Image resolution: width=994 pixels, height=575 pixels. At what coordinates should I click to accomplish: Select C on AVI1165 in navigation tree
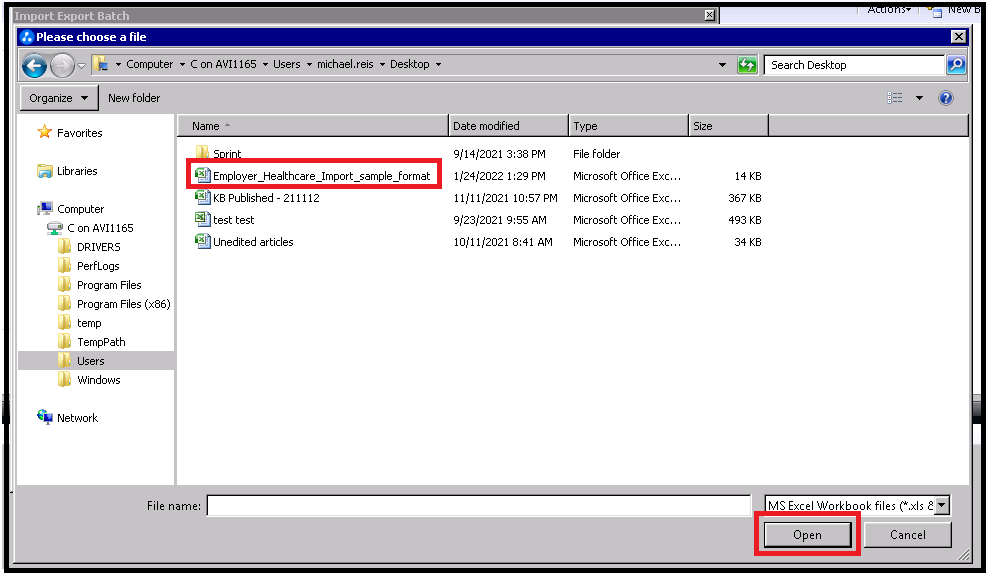coord(100,228)
